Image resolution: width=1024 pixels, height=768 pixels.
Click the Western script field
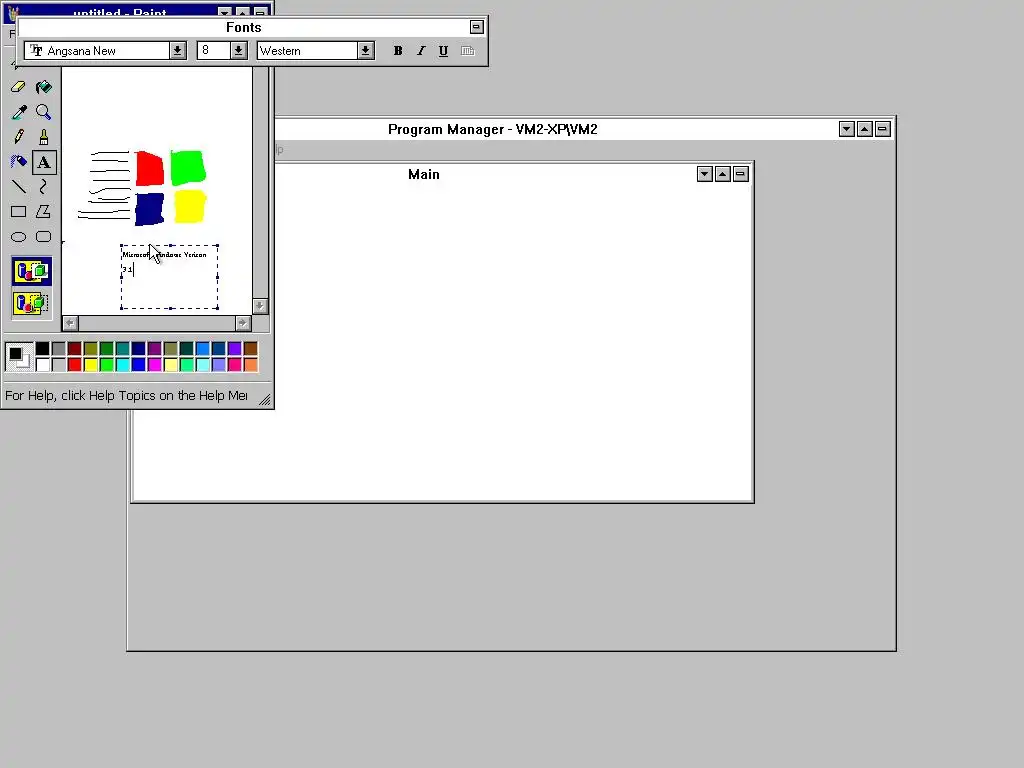308,51
